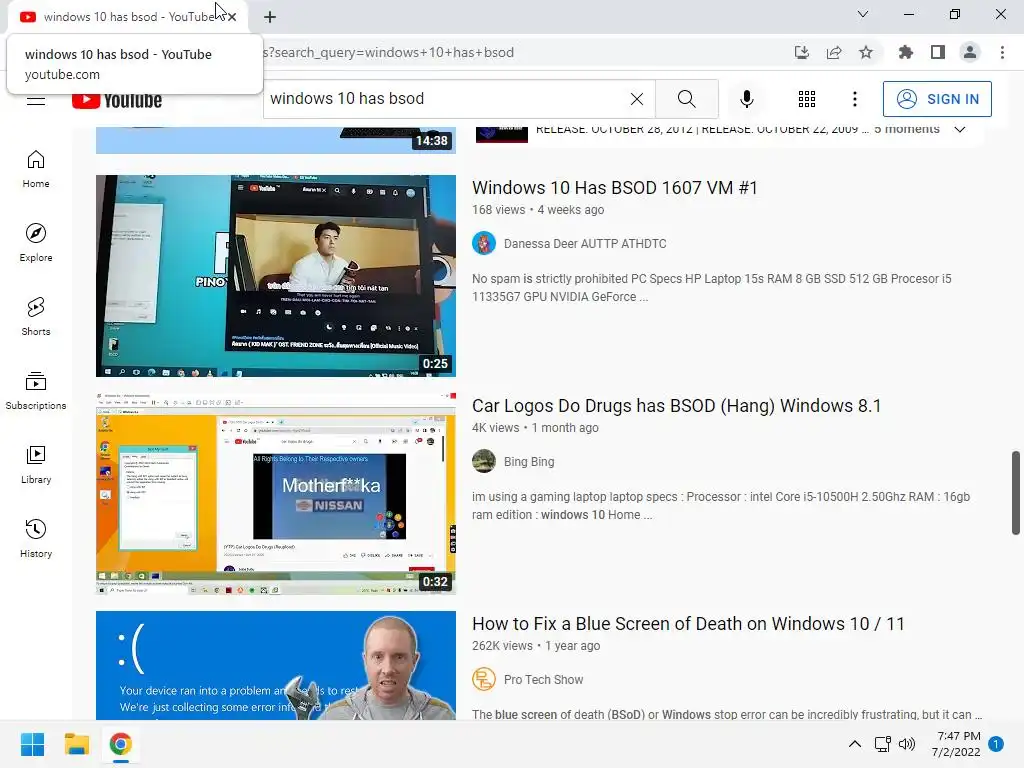Open Chrome extensions puzzle icon
Screen dimensions: 1024x768
tap(905, 52)
